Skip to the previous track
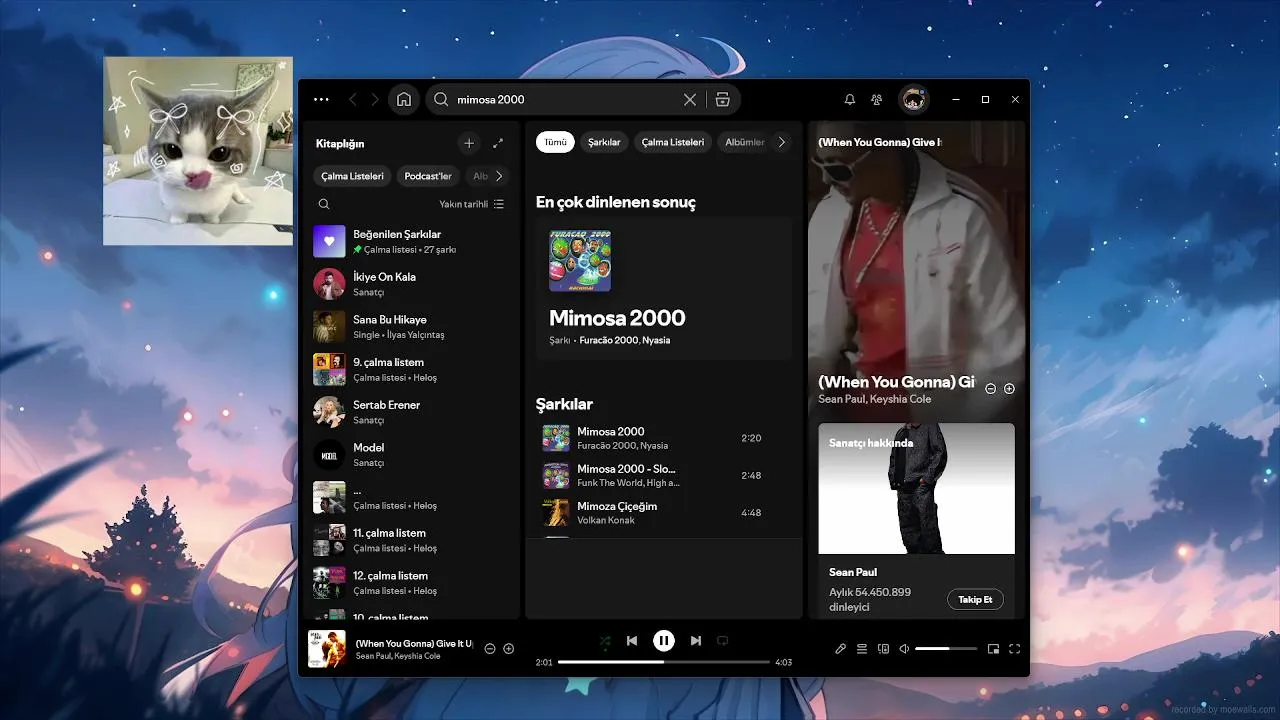Screen dimensions: 1280x720 (632, 641)
